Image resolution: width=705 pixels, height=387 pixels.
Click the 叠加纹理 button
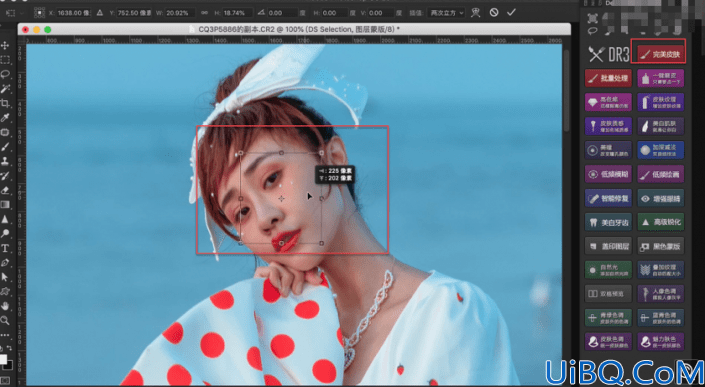tap(660, 270)
